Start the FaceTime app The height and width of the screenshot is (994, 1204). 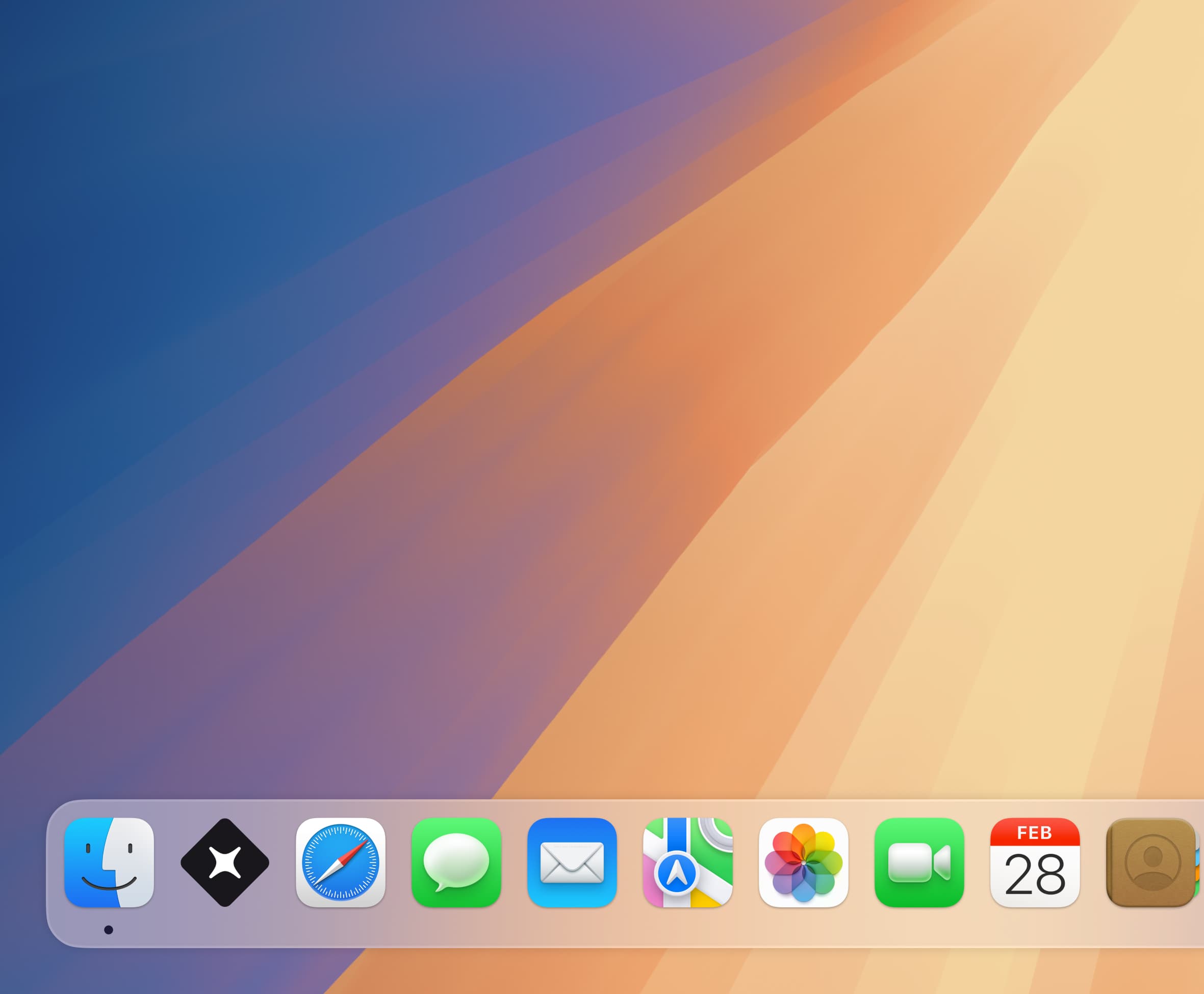pos(919,862)
